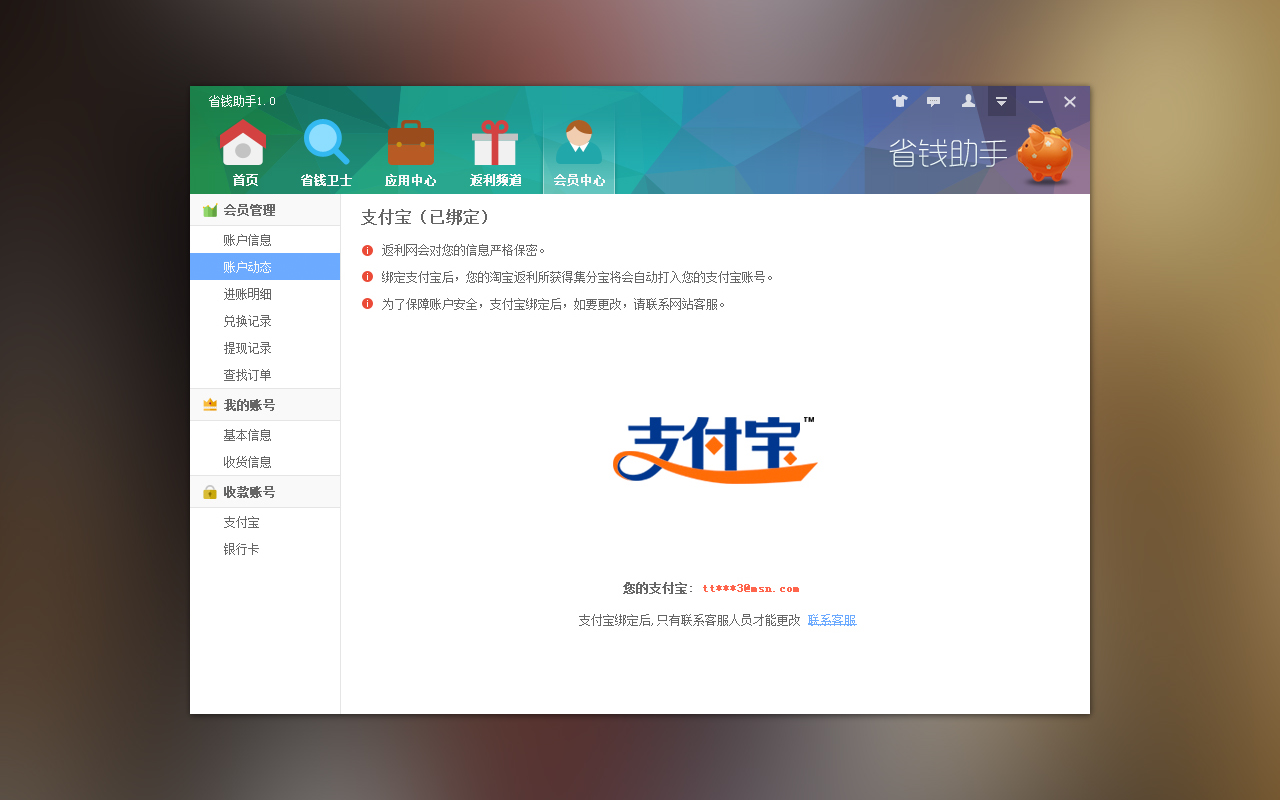Screen dimensions: 1280x800
Task: Click the orange piggy bank logo
Action: tap(1045, 155)
